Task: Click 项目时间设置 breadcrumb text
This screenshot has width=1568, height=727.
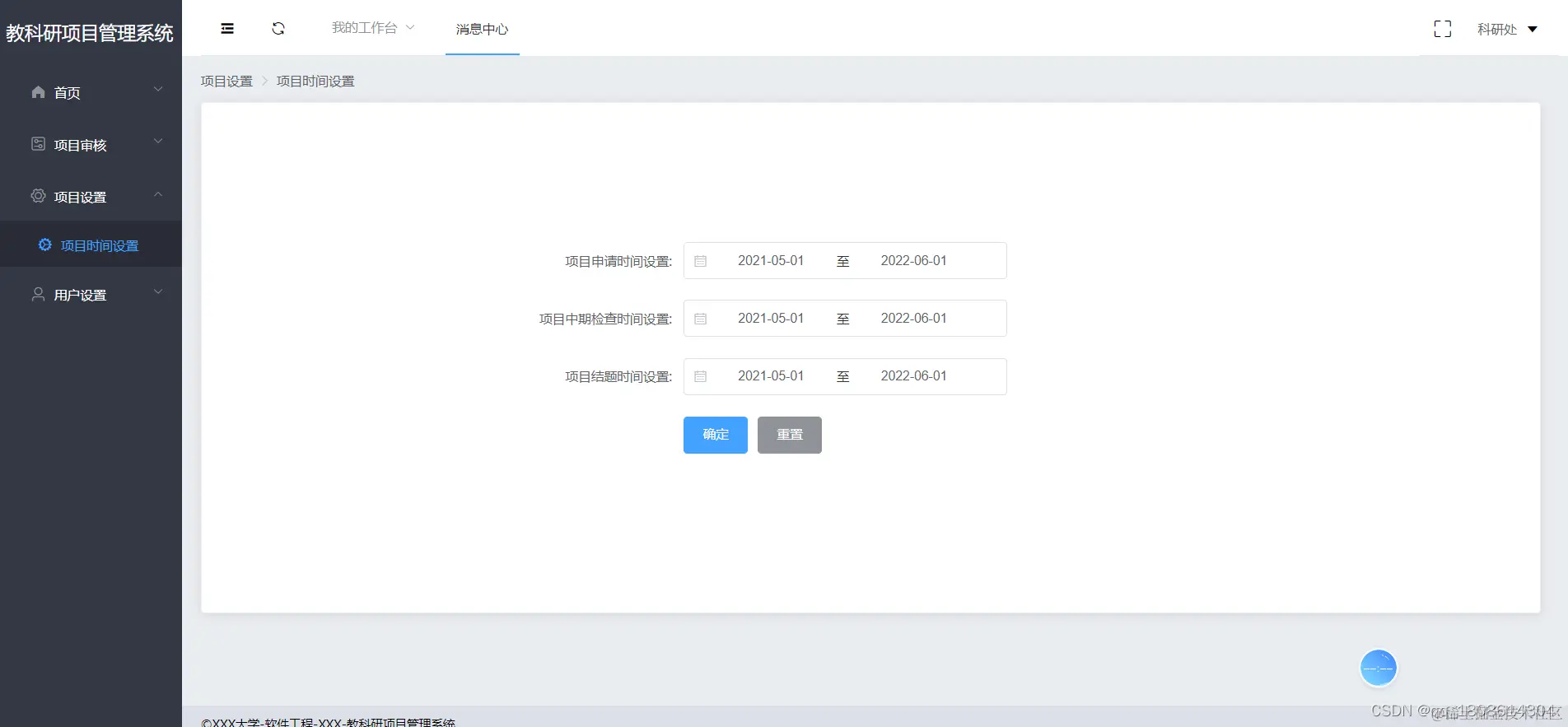Action: click(315, 81)
